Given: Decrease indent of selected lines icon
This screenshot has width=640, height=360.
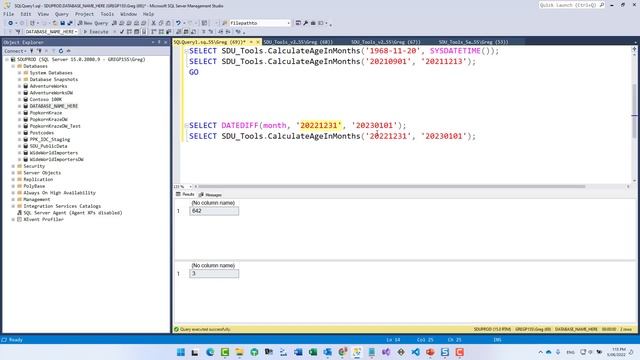Looking at the screenshot, I should point(220,31).
